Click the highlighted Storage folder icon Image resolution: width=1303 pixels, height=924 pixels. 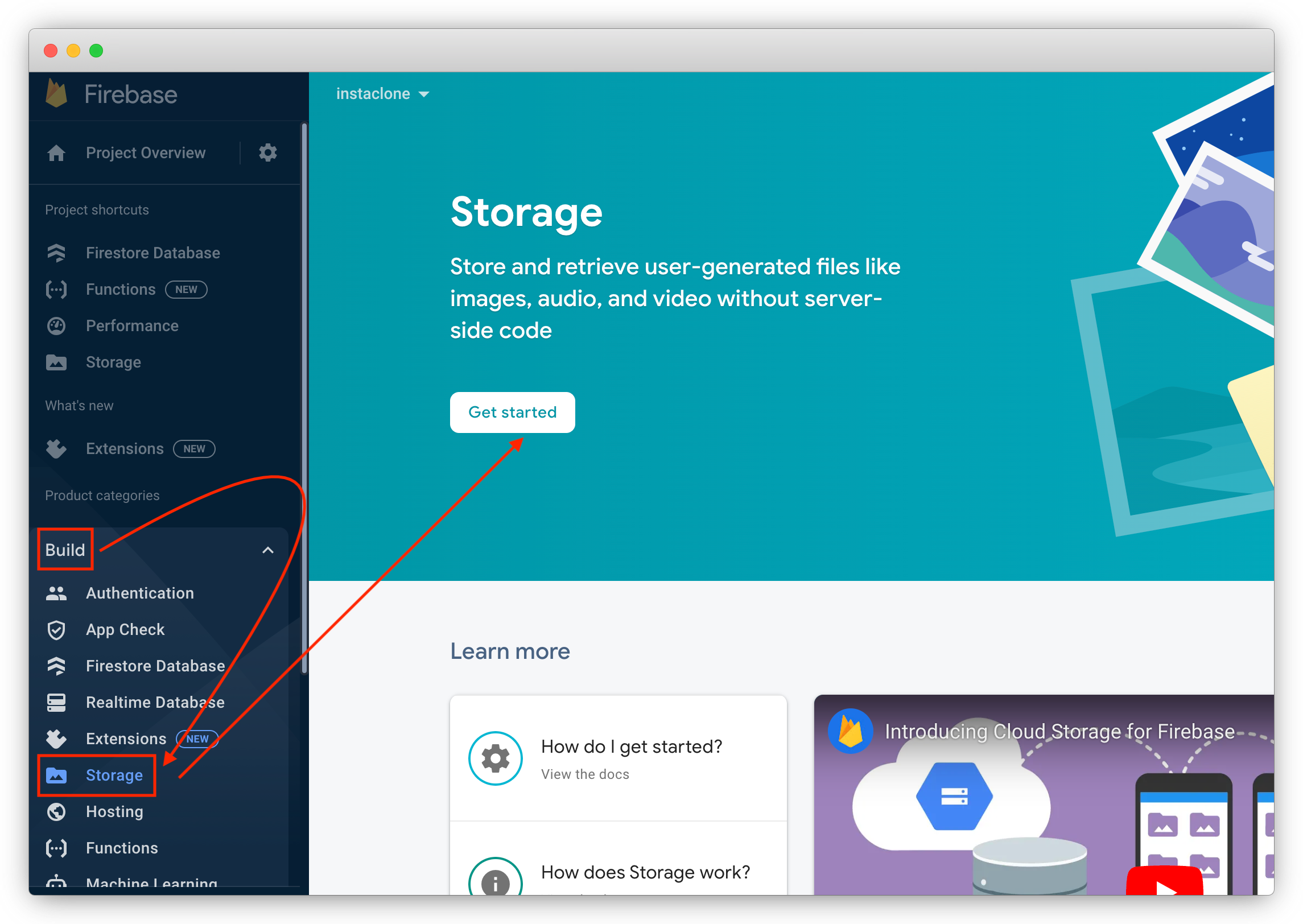(56, 775)
